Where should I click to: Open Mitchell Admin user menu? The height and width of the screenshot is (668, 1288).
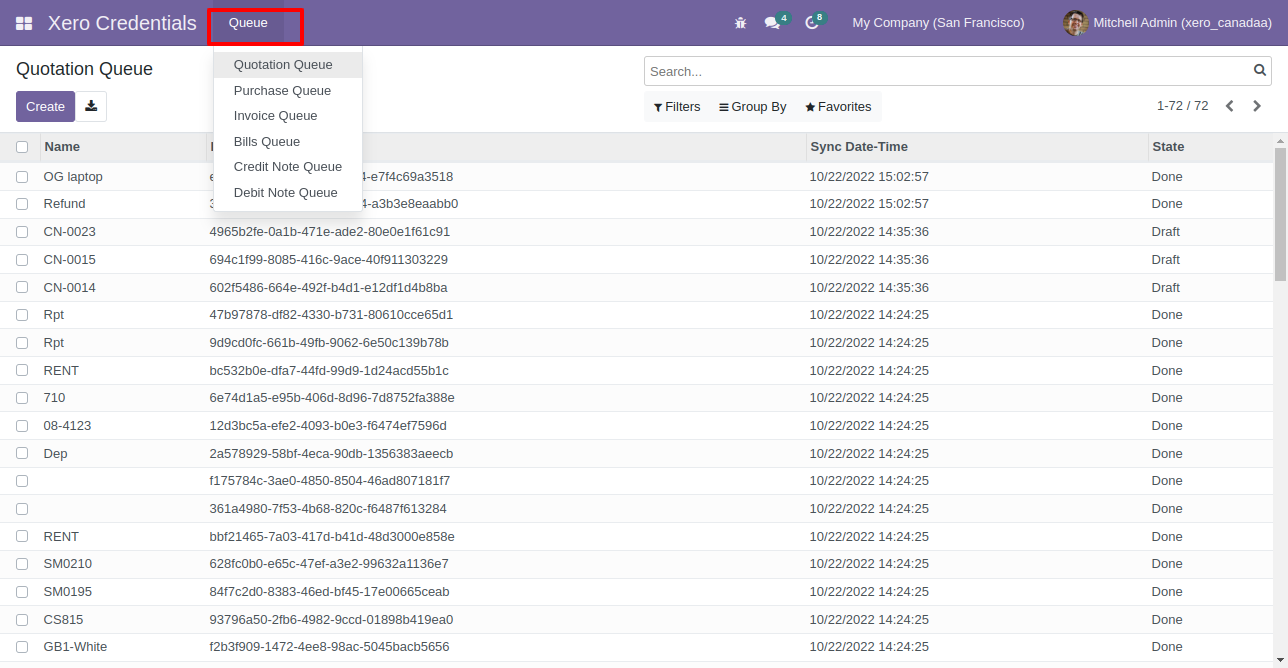pyautogui.click(x=1167, y=23)
